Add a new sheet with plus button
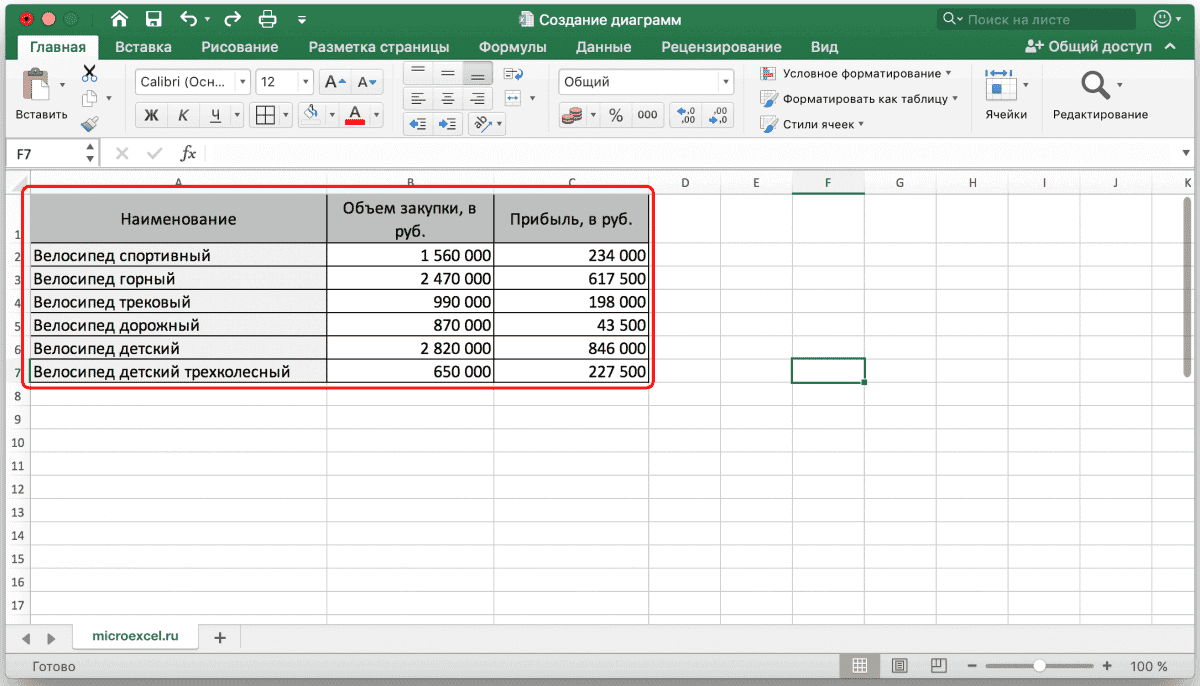The image size is (1200, 686). pyautogui.click(x=220, y=637)
